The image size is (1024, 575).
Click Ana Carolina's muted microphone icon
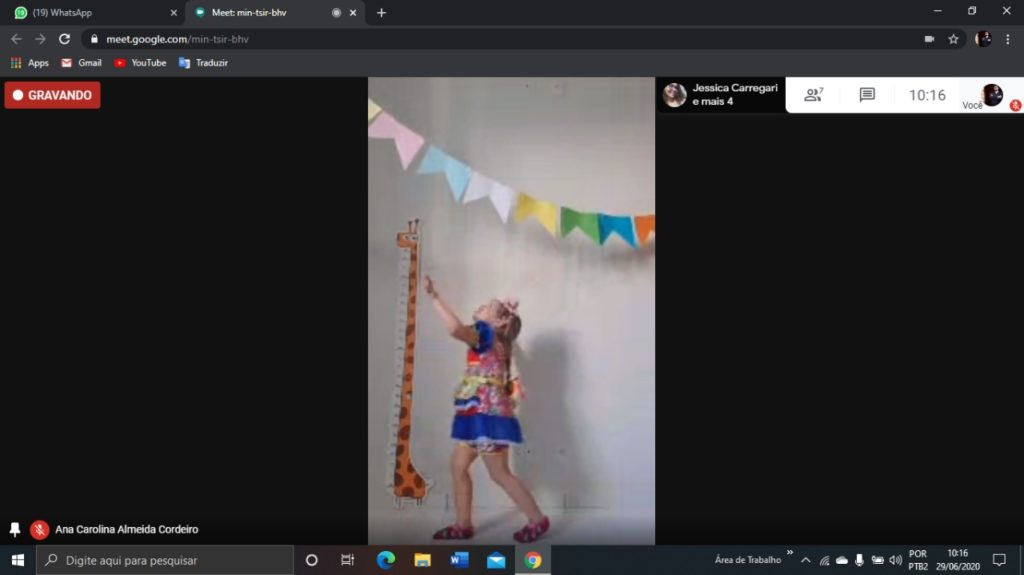pos(39,529)
